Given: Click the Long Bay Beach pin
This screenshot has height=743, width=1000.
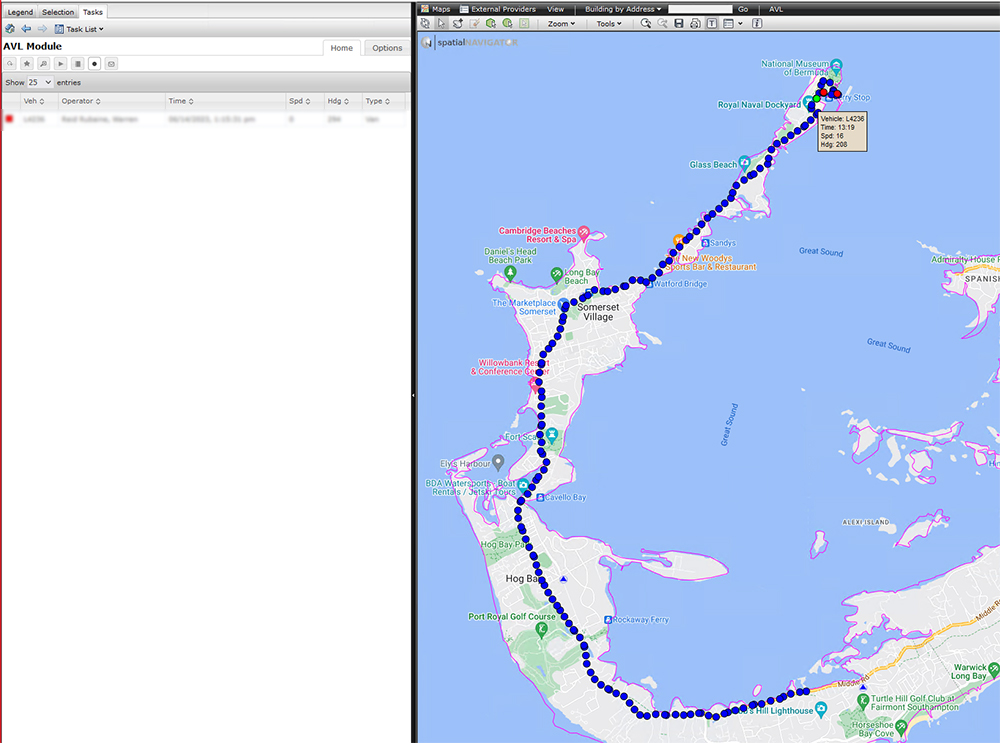Looking at the screenshot, I should coord(556,274).
